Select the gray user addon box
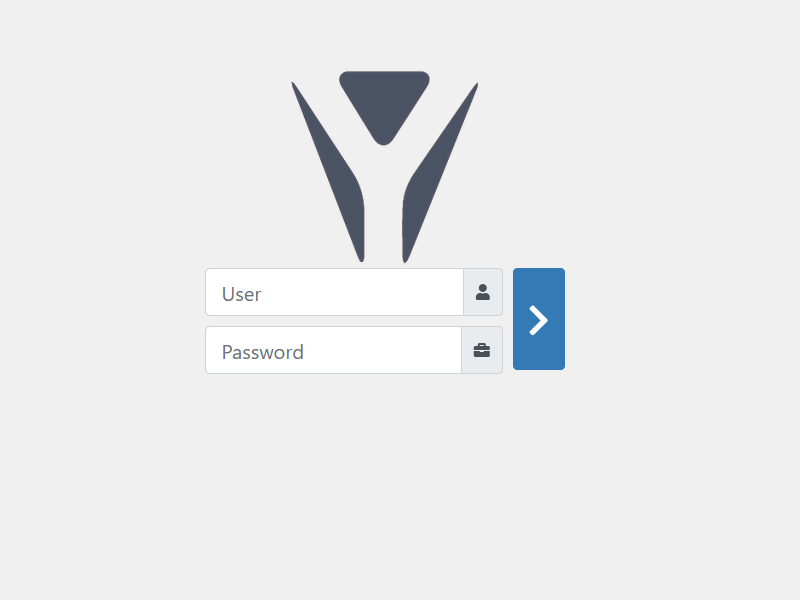The height and width of the screenshot is (600, 800). pos(483,292)
